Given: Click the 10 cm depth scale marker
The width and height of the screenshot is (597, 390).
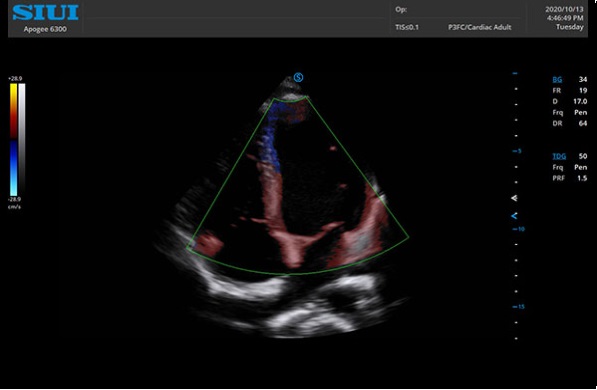Looking at the screenshot, I should 519,229.
